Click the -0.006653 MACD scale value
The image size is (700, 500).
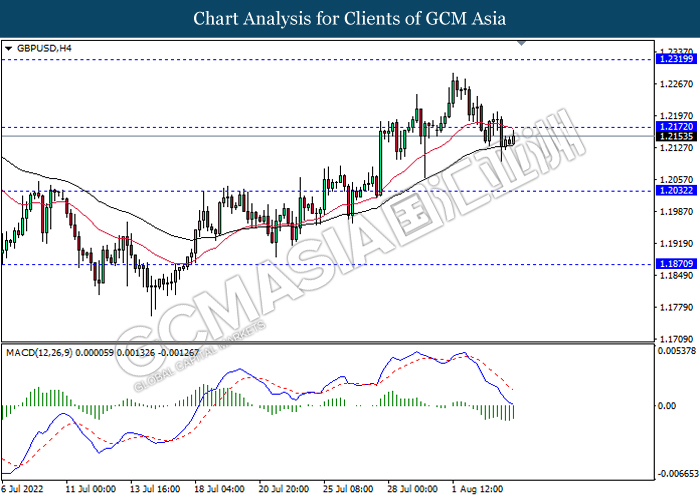click(x=676, y=474)
